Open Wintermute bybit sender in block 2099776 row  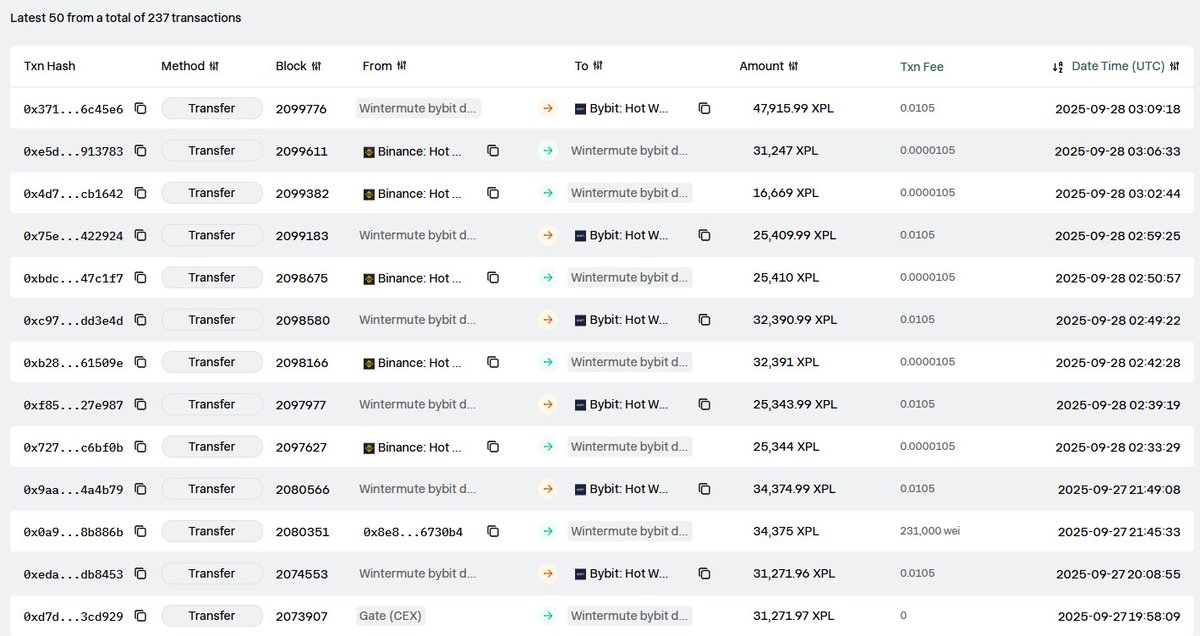(418, 108)
